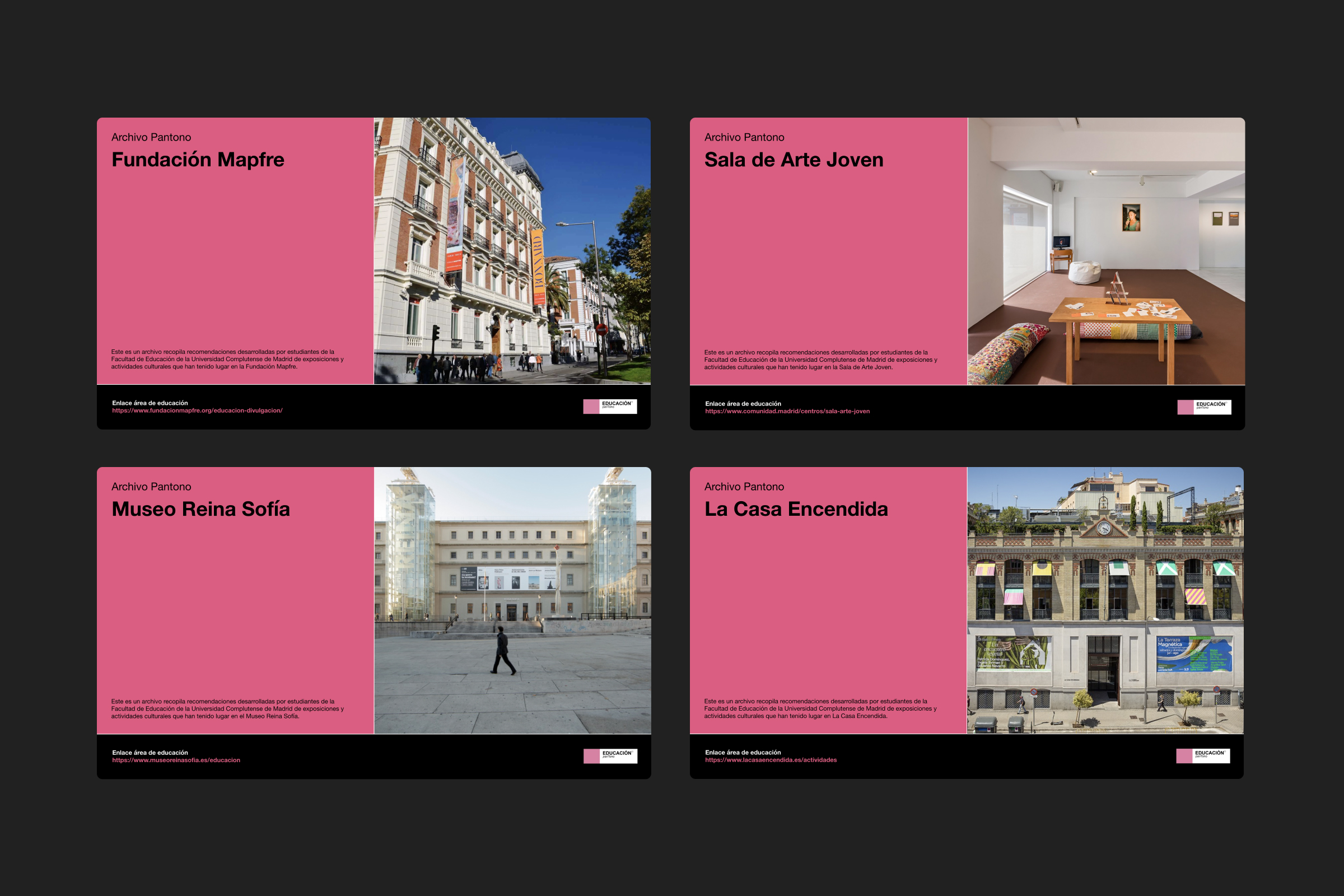1344x896 pixels.
Task: Open the comunidad.madrid sala-arte-joven link
Action: tap(787, 411)
